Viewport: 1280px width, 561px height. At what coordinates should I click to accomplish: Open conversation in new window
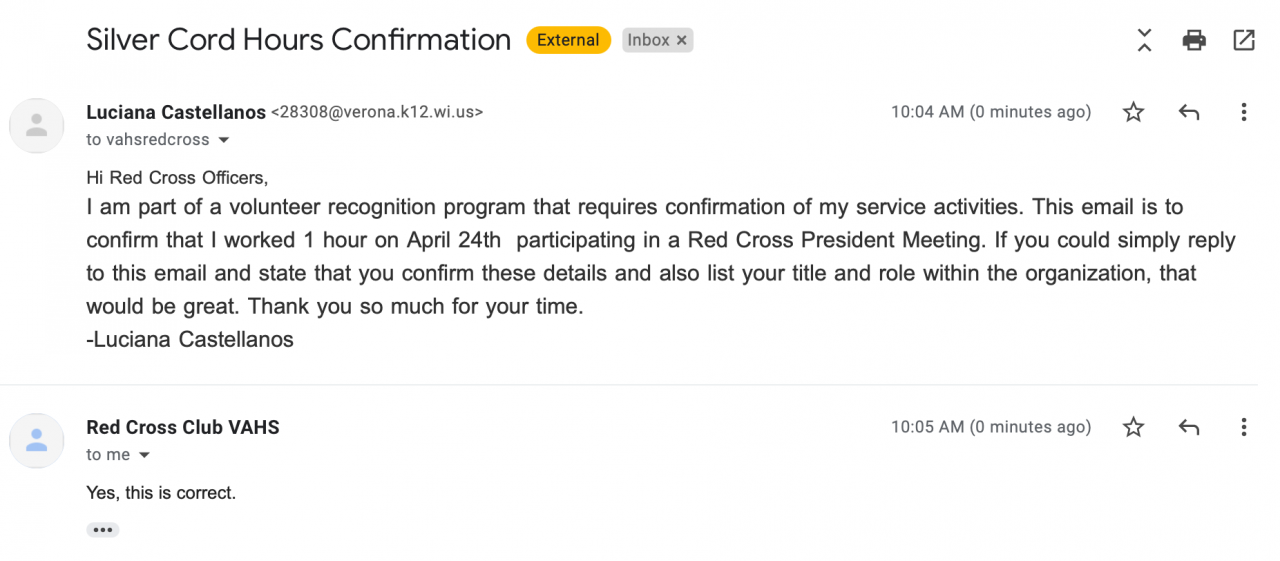click(1244, 40)
